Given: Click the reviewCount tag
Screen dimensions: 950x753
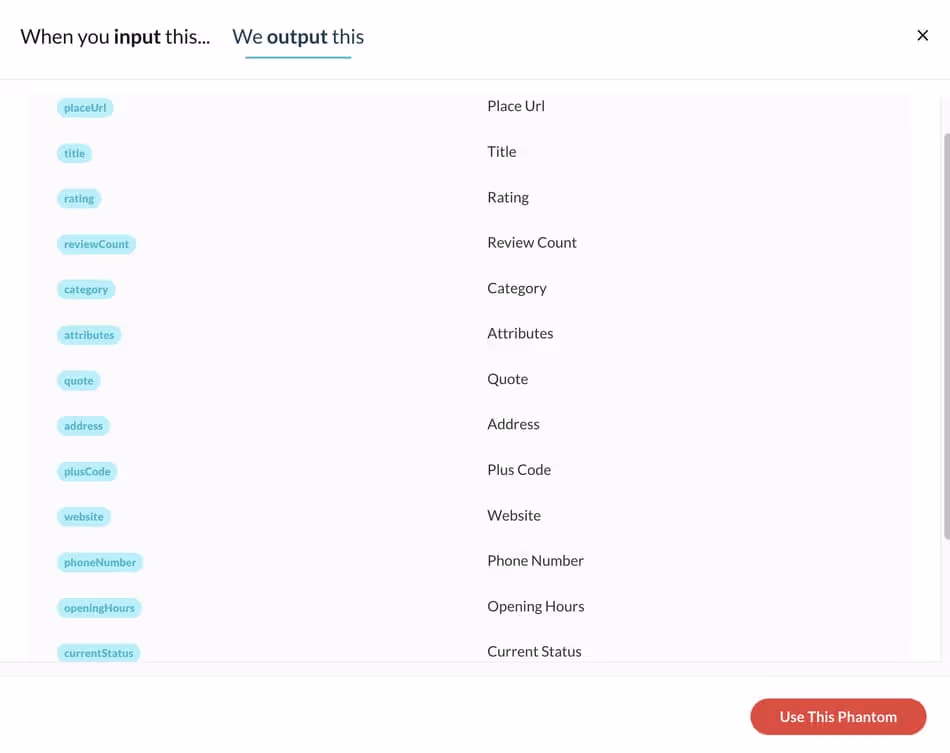Looking at the screenshot, I should [96, 244].
